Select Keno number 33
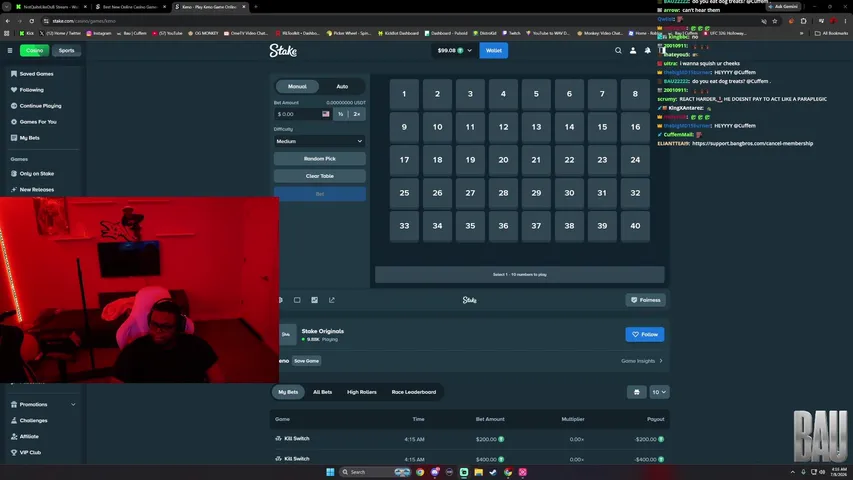Screen dimensions: 853x480 [404, 226]
